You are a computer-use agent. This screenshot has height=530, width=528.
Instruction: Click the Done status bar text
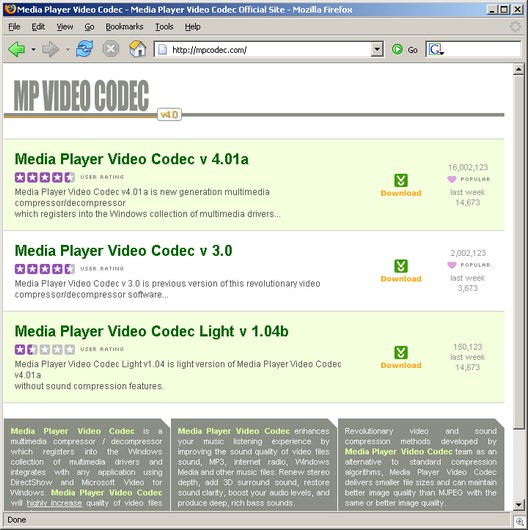17,520
